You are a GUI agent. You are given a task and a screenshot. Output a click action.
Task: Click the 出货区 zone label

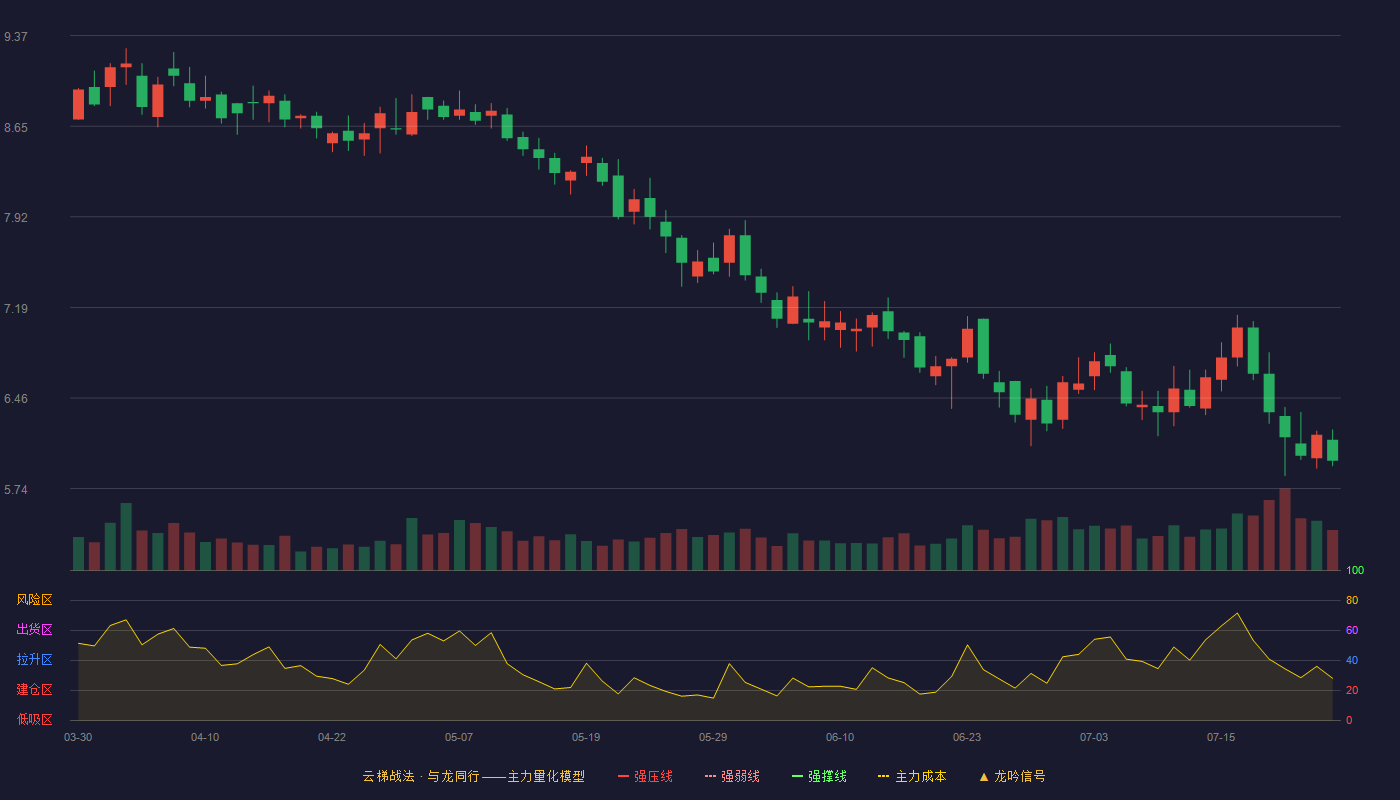[x=34, y=630]
